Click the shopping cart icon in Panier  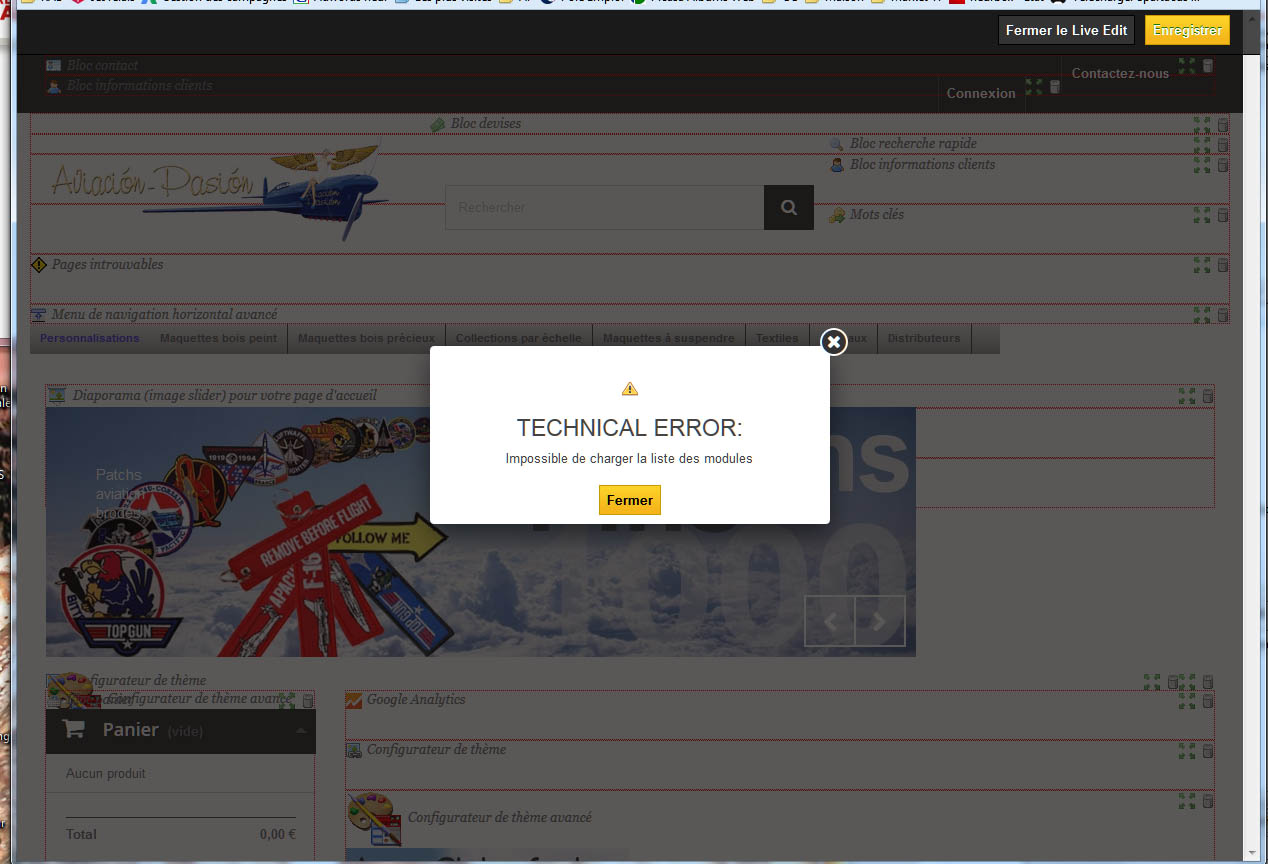point(74,729)
